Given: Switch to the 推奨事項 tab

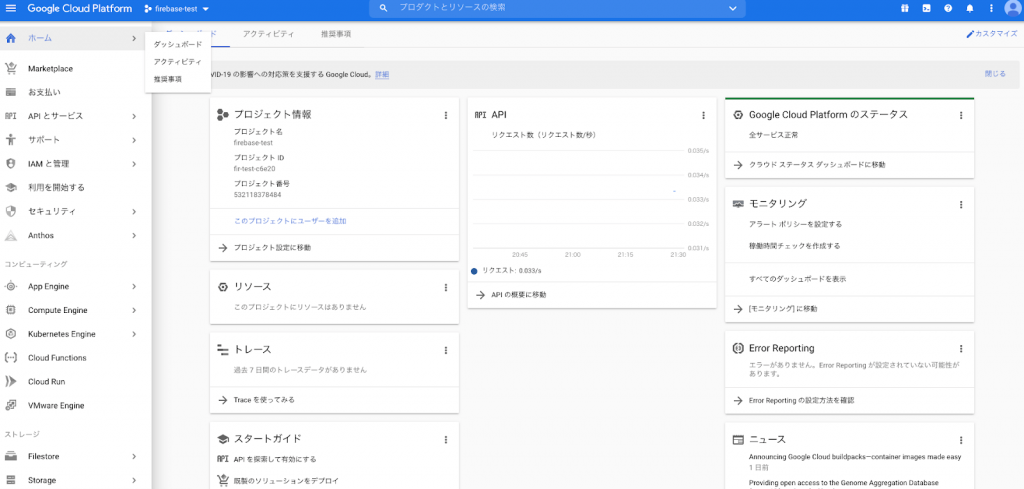Looking at the screenshot, I should coord(336,34).
